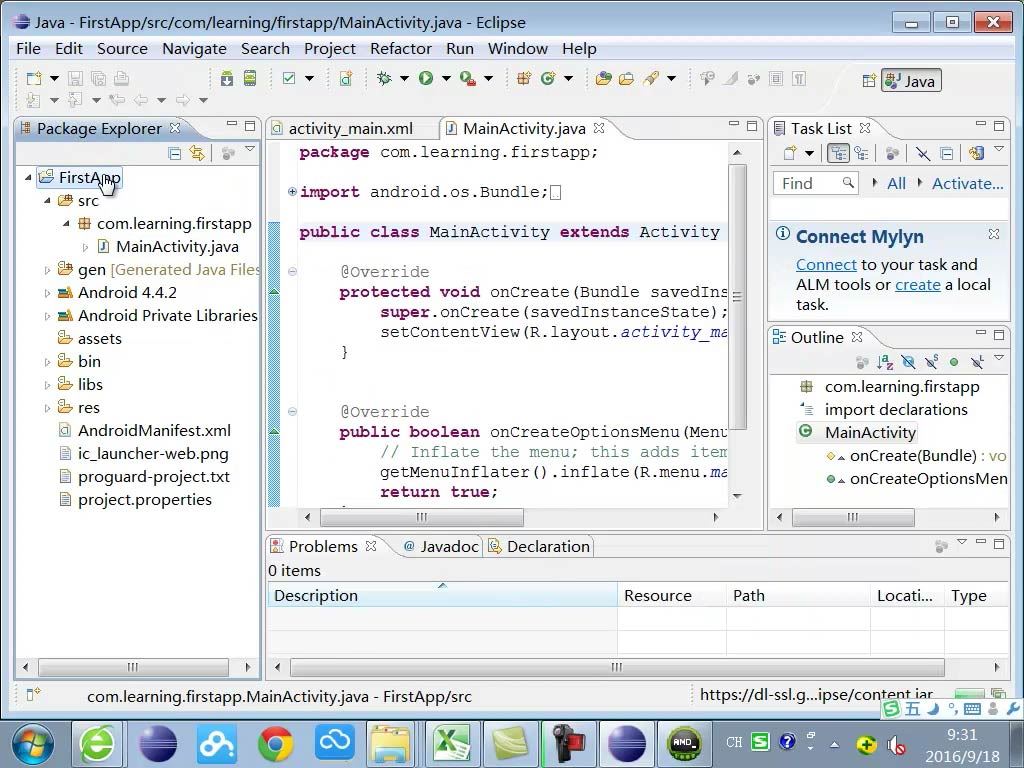
Task: Click the Search flashlight icon in toolbar
Action: tap(650, 79)
